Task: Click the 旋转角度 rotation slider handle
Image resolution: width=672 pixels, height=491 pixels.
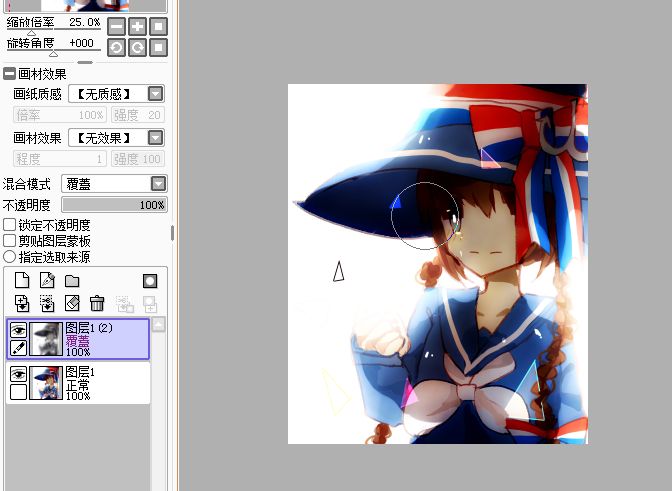Action: (53, 54)
